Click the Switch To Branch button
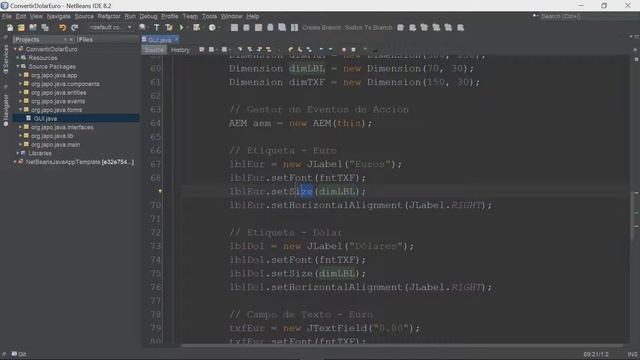640x360 pixels. click(369, 28)
